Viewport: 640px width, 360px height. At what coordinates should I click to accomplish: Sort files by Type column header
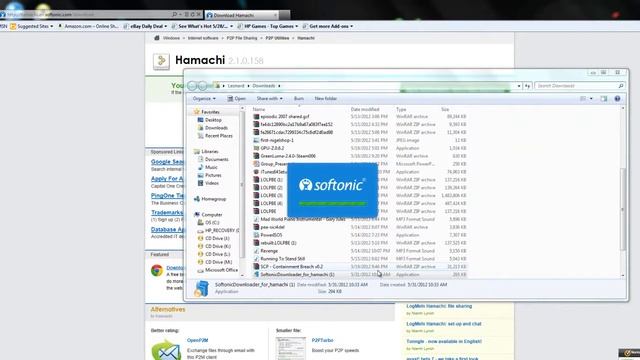[x=401, y=109]
